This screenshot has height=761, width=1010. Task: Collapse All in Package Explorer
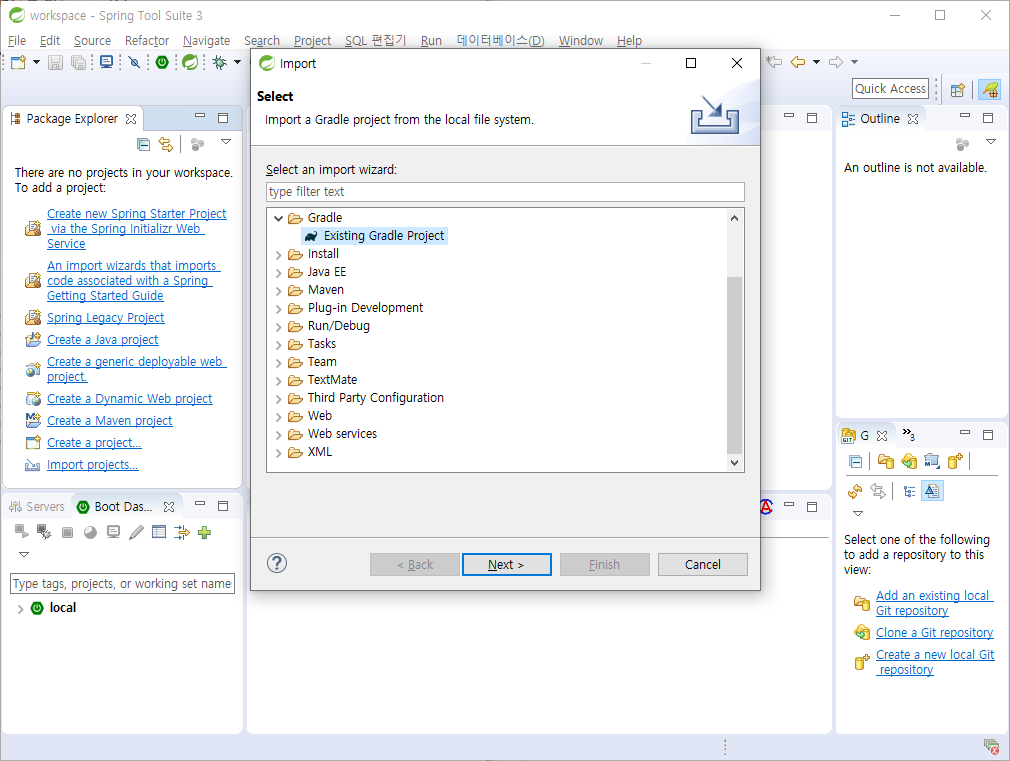coord(144,144)
